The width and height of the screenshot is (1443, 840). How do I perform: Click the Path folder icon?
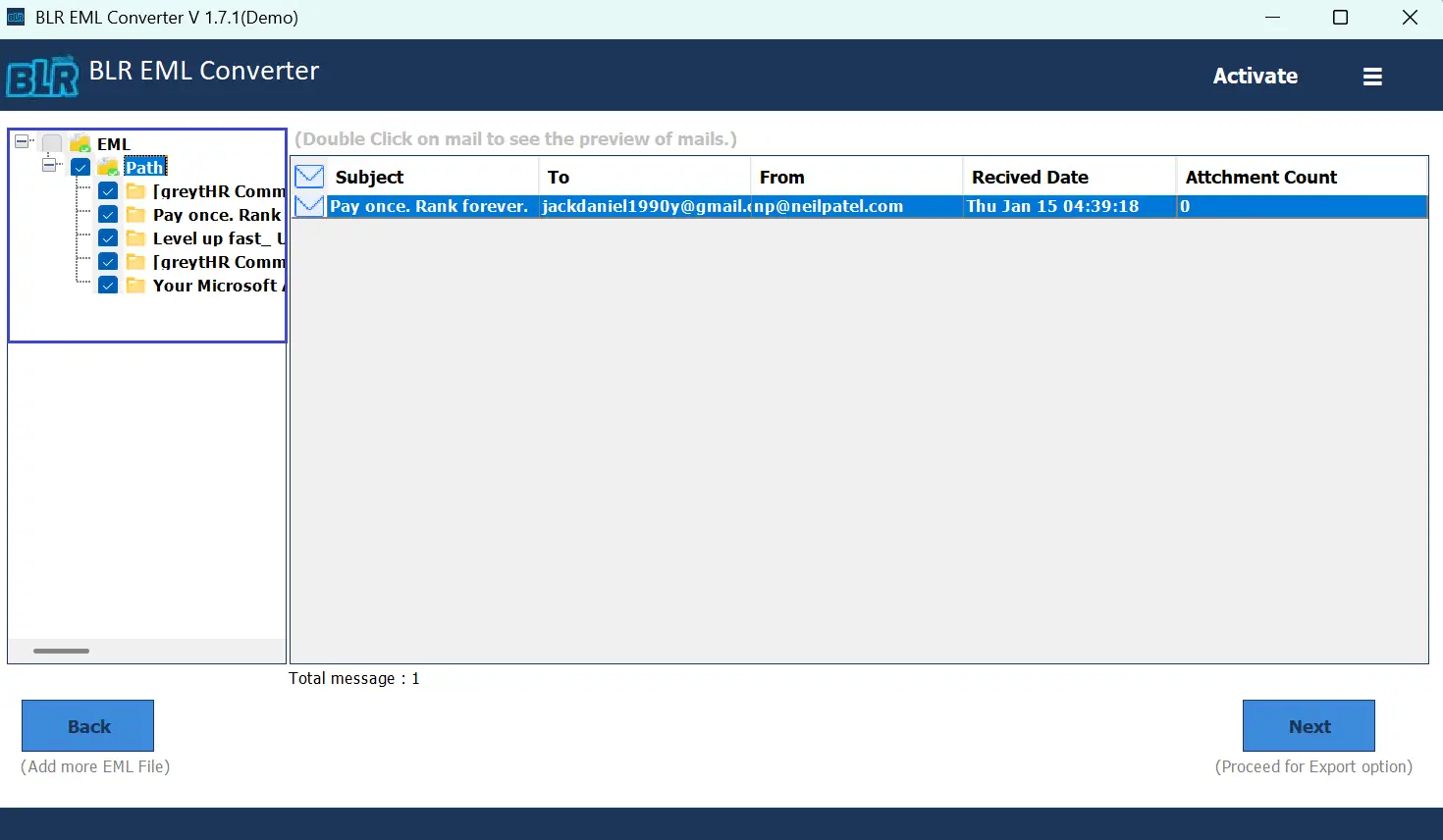click(108, 167)
